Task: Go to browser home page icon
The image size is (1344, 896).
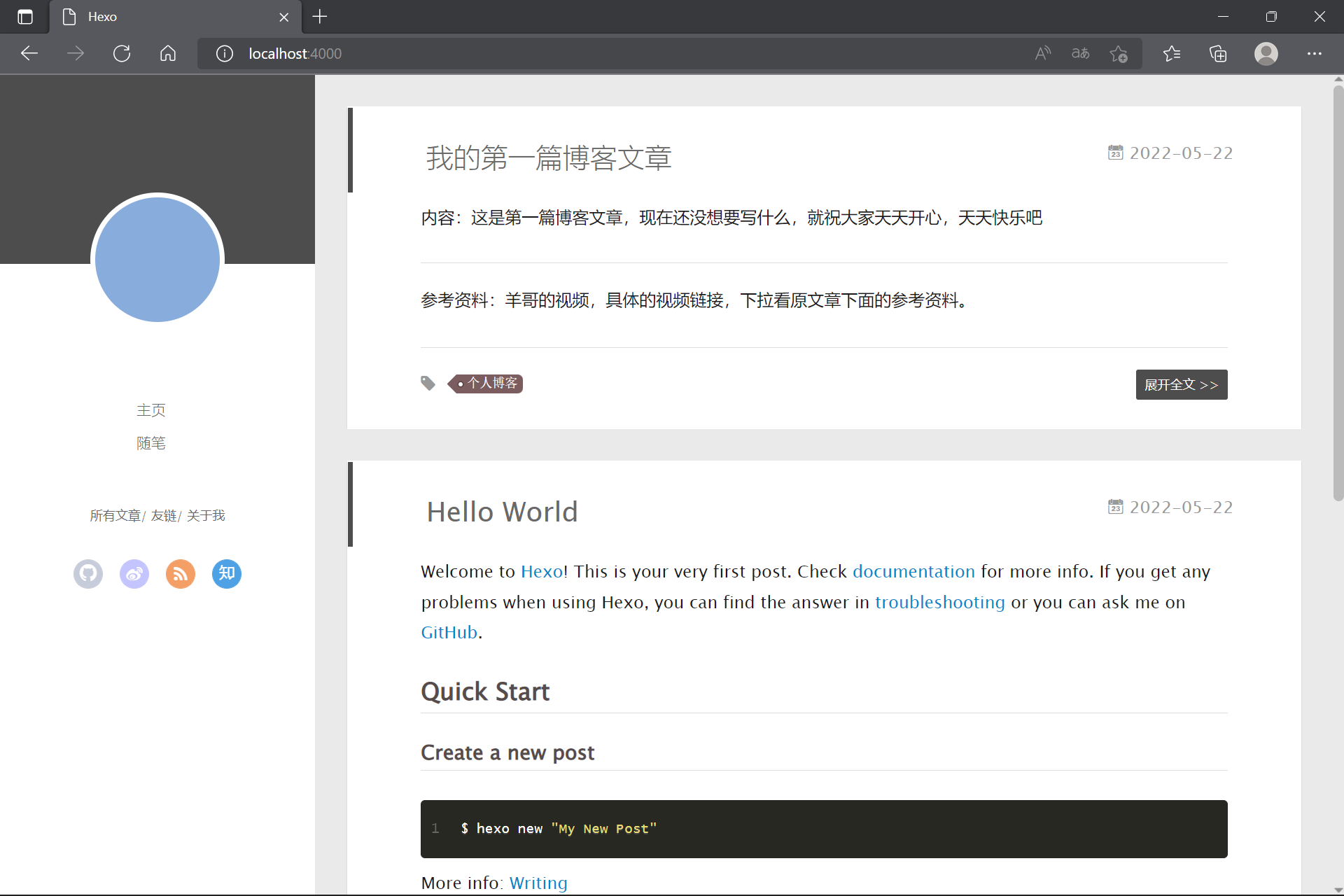Action: click(x=168, y=54)
